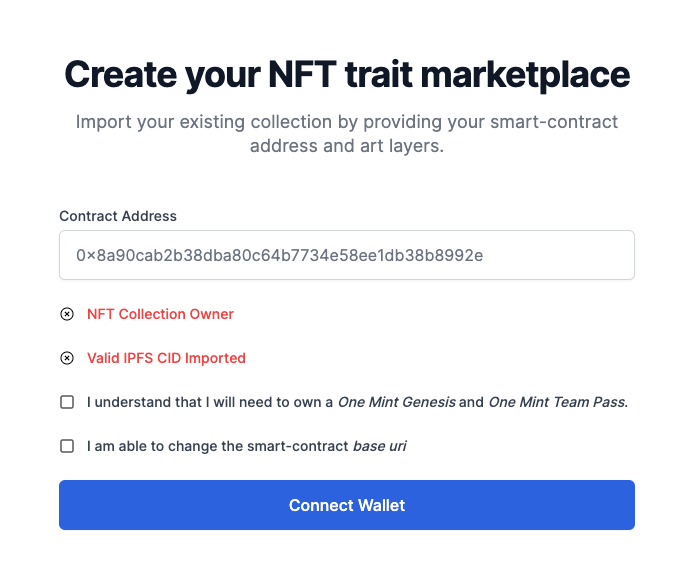Click the 0x8a90 placeholder address text
Screen dimensions: 700x569
[279, 255]
